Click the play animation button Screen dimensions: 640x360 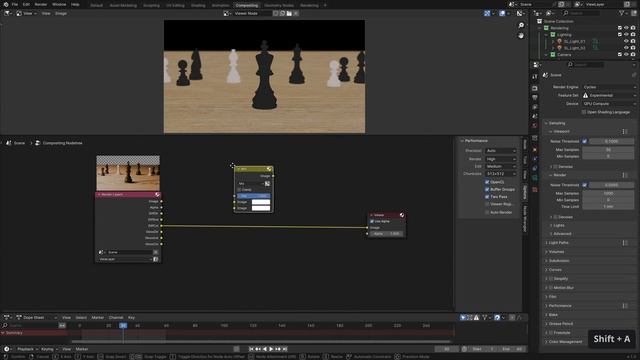[271, 349]
